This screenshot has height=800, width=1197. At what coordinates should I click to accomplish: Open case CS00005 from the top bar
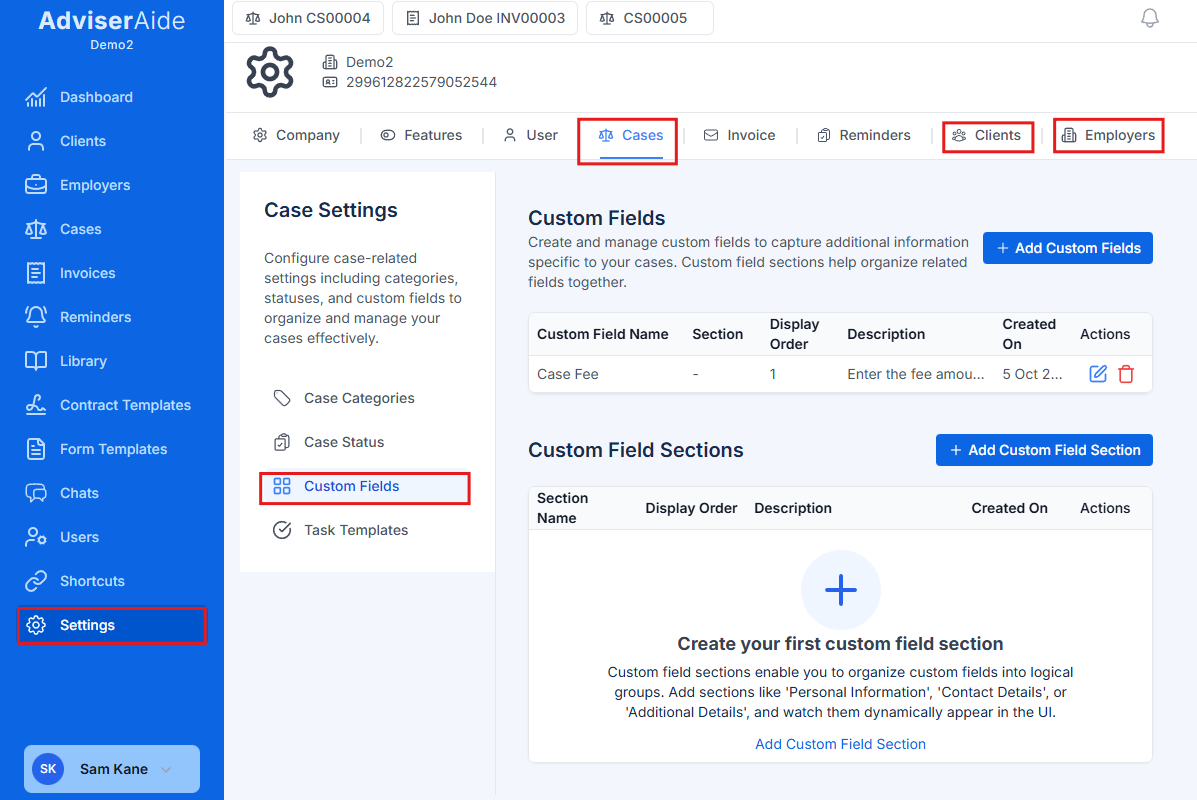click(649, 17)
